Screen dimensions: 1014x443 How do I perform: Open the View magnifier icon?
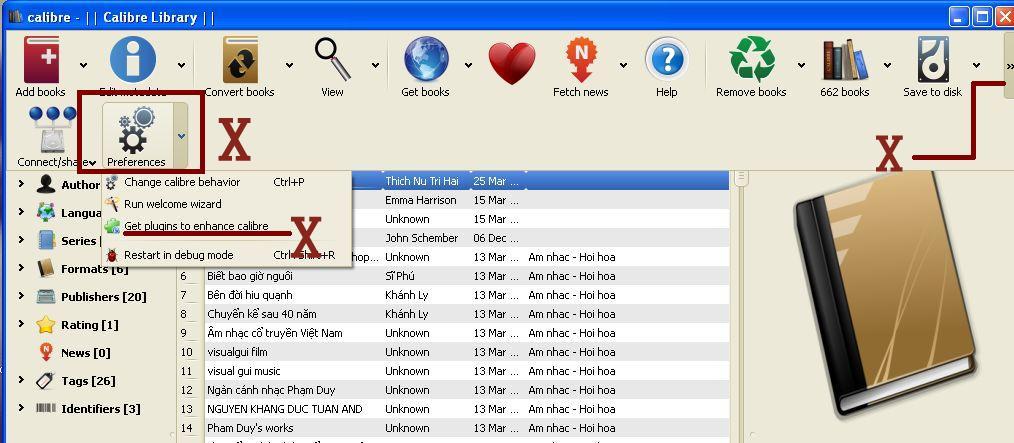tap(333, 59)
